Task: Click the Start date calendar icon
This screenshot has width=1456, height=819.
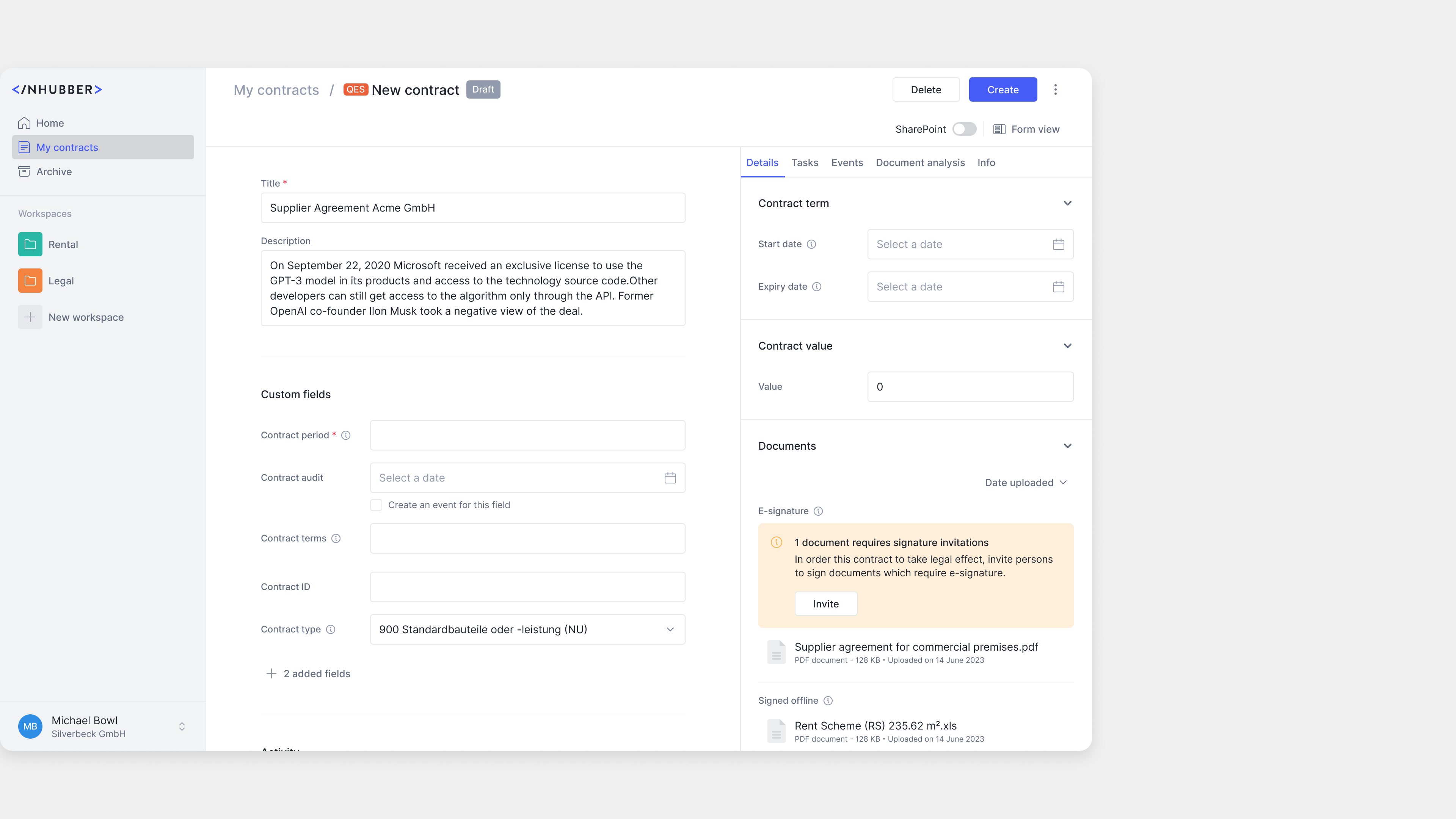Action: click(1058, 244)
